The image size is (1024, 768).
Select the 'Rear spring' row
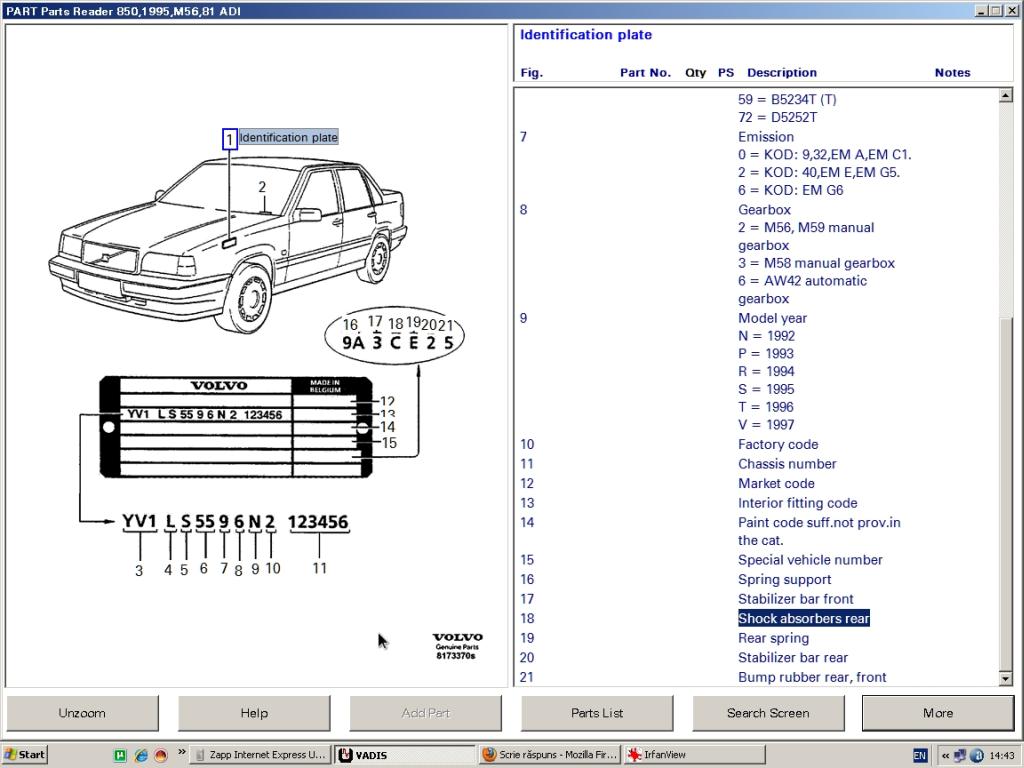point(773,638)
